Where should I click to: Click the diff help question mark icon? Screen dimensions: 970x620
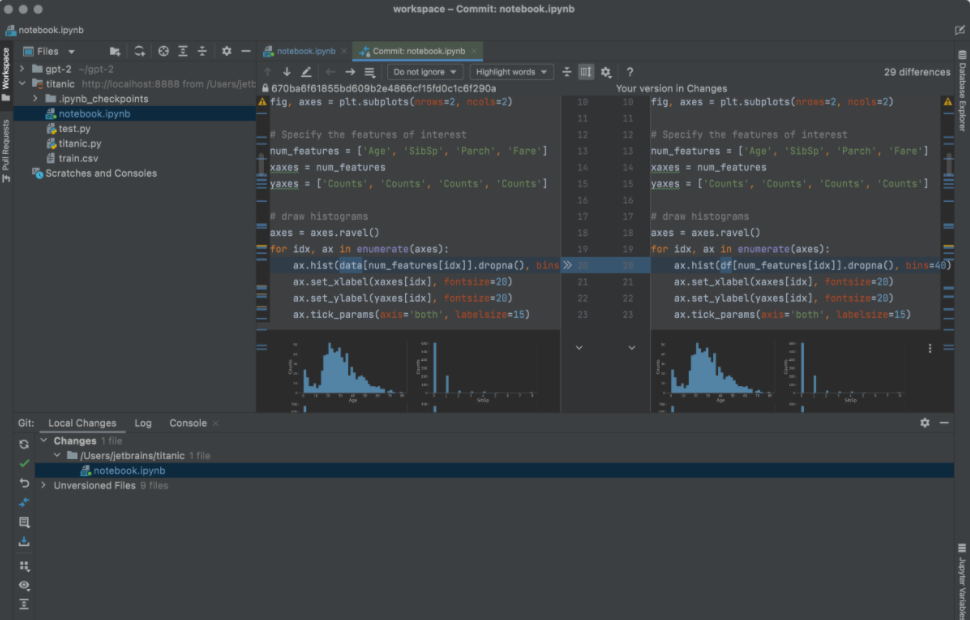tap(629, 72)
